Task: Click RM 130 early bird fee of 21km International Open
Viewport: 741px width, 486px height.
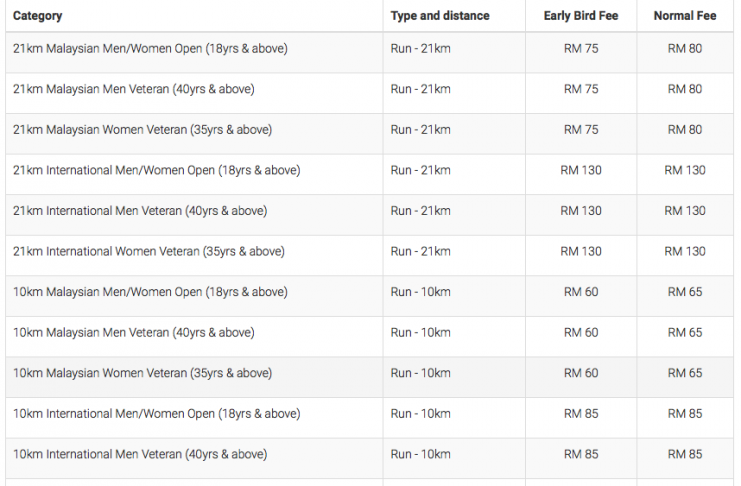Action: (x=581, y=171)
